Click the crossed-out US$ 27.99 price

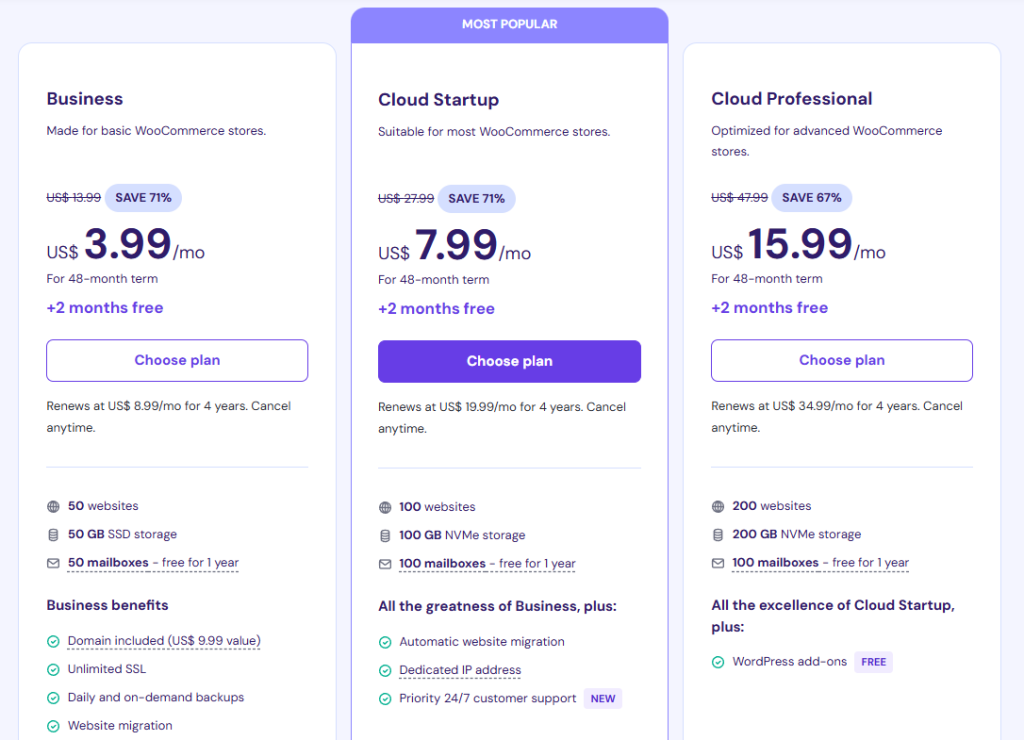click(406, 199)
